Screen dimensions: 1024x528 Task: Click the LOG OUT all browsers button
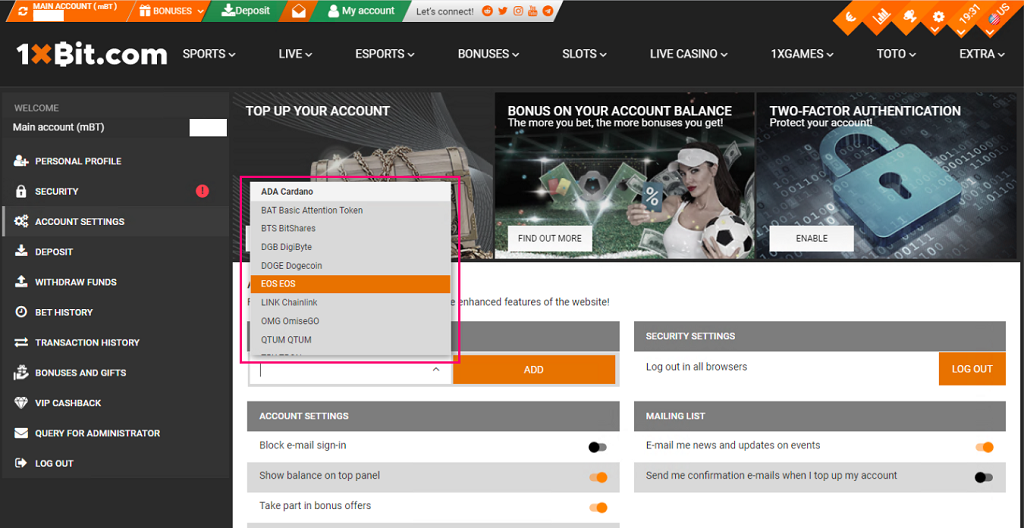click(972, 369)
